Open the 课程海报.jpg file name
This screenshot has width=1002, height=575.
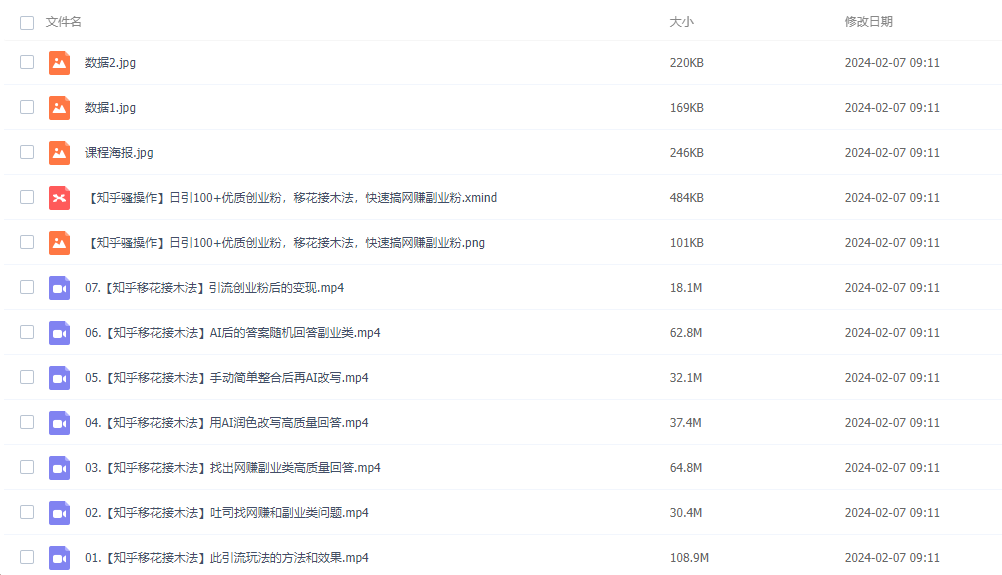pos(119,152)
